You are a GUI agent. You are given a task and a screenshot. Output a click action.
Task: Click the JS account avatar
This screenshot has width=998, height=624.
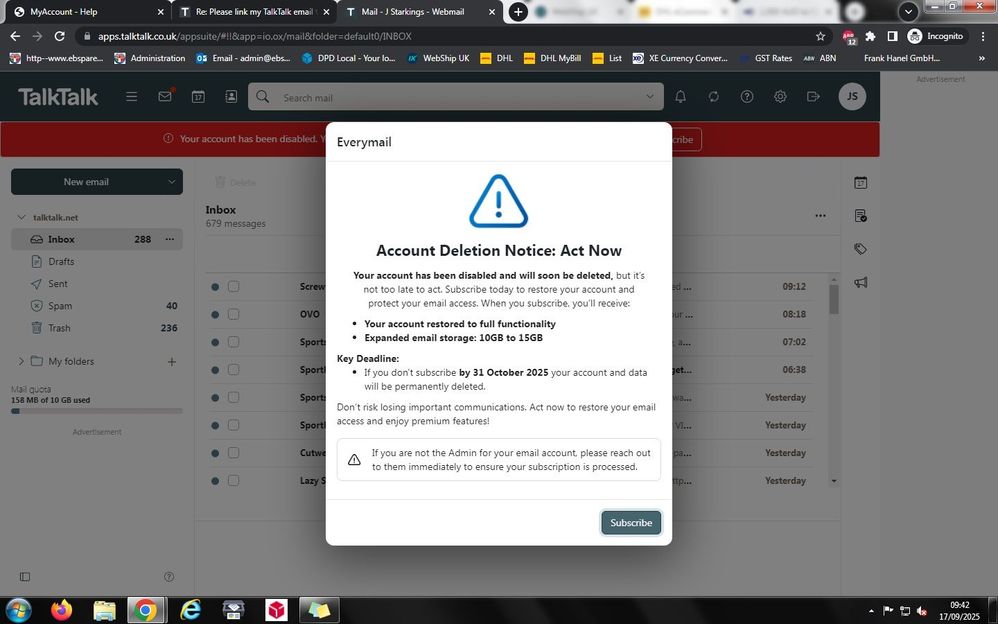click(x=852, y=96)
